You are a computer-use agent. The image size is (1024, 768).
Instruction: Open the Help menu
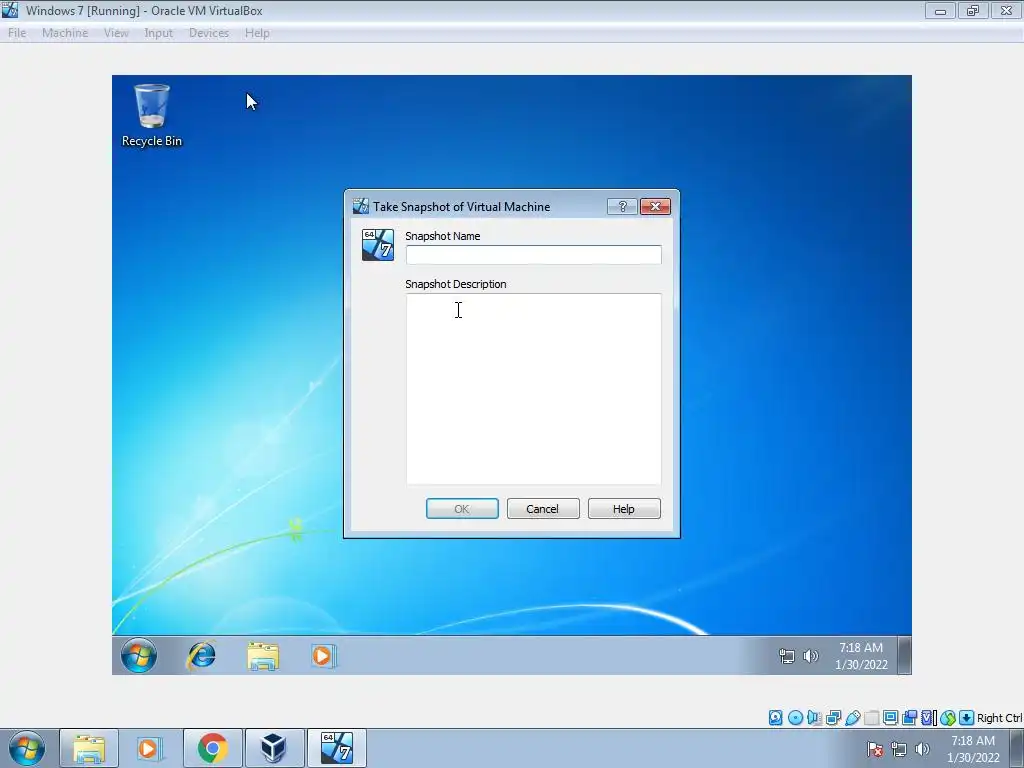coord(257,33)
